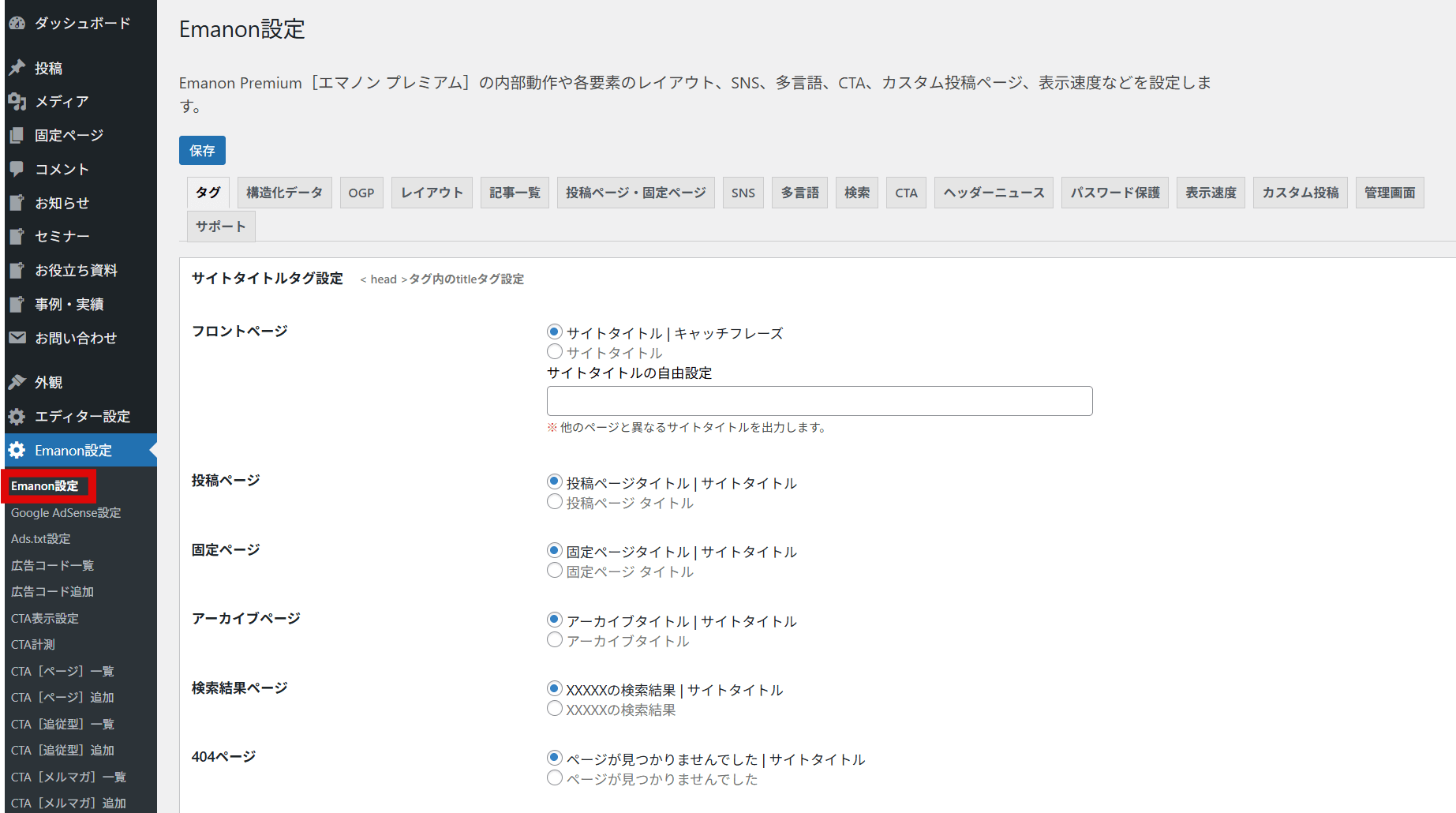Switch to the 構造化データ tab
Image resolution: width=1456 pixels, height=813 pixels.
[284, 193]
